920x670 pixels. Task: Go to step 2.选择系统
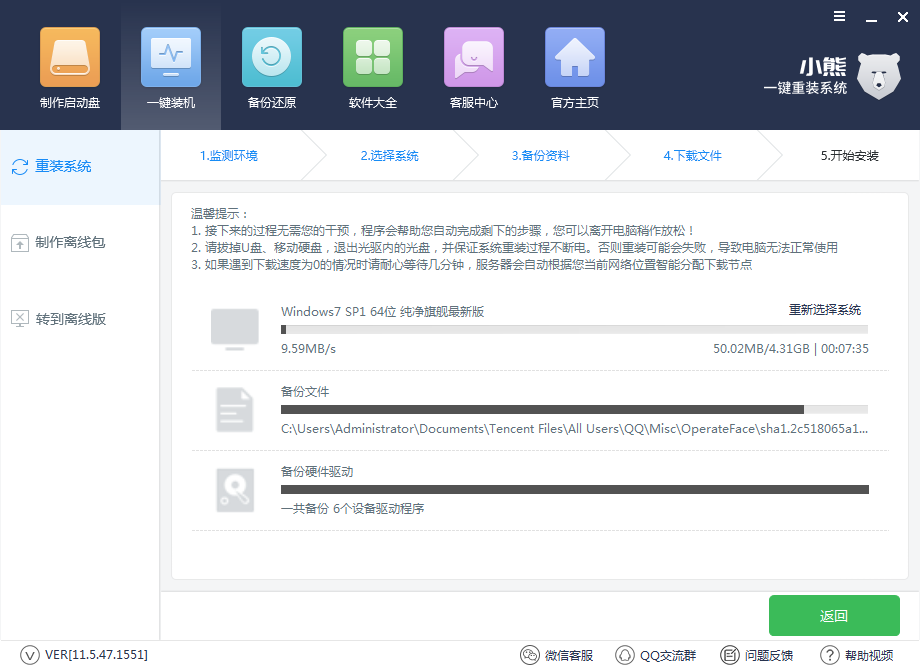pos(389,155)
